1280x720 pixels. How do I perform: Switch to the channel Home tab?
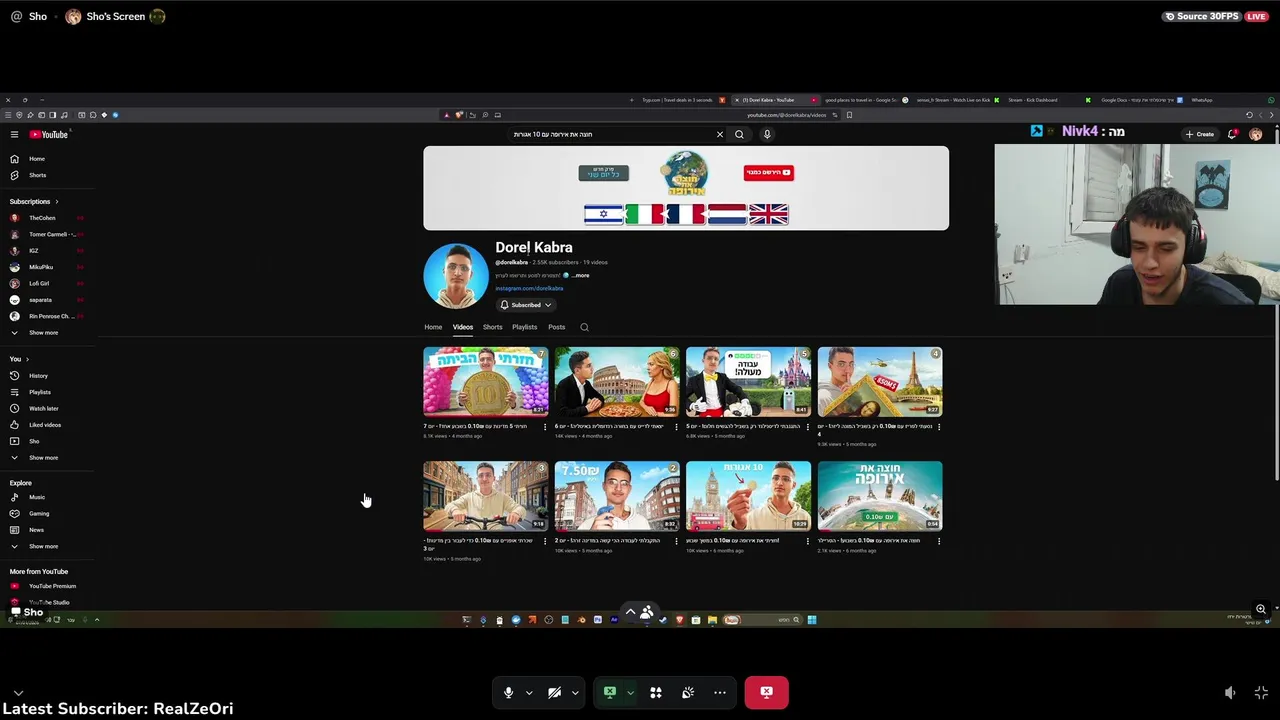coord(433,327)
